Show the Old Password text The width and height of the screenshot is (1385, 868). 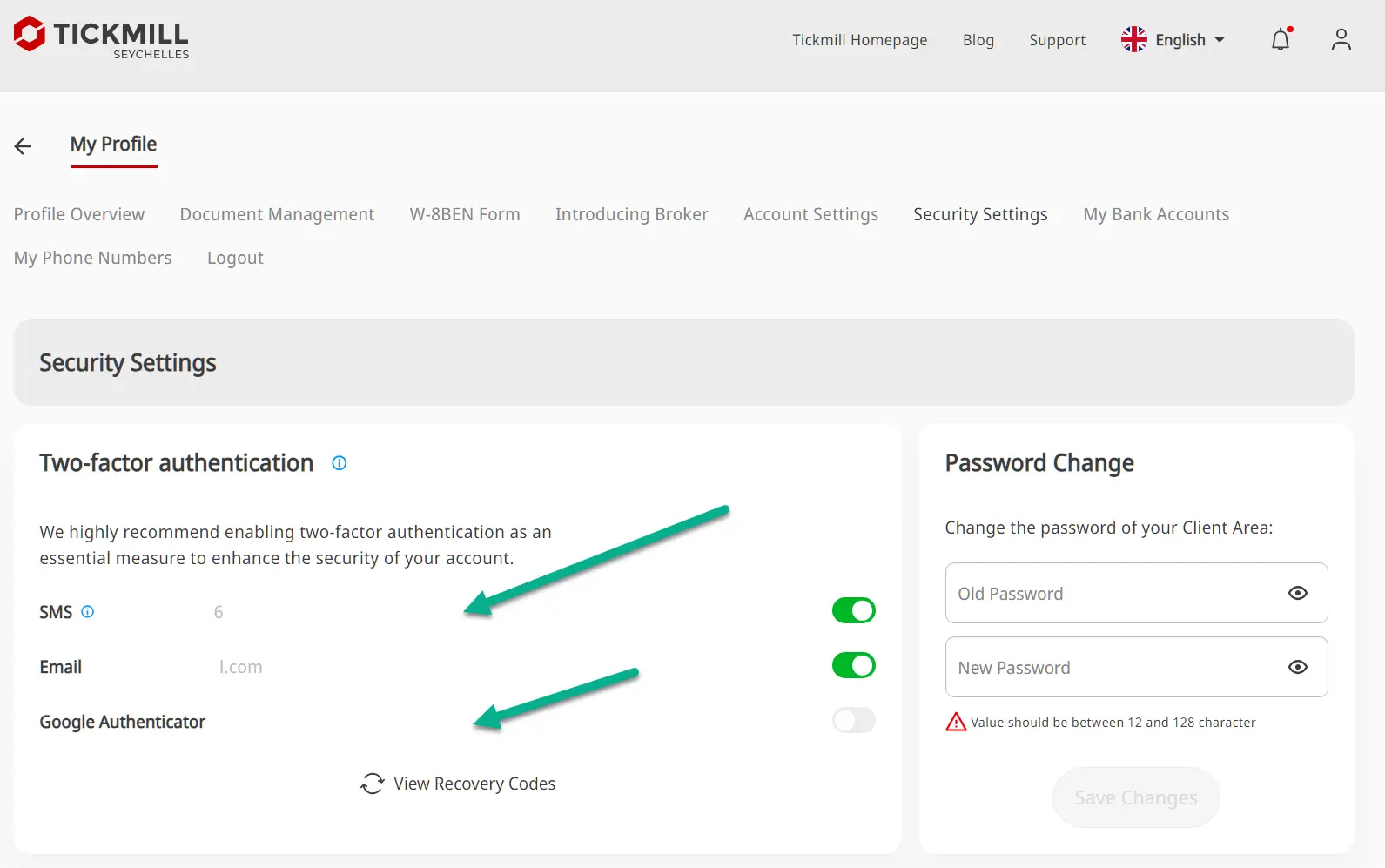[1297, 593]
